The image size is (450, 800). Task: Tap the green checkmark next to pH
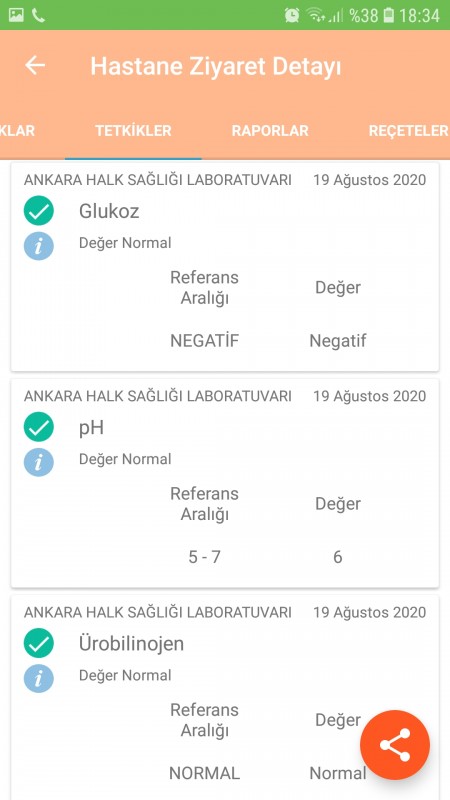pyautogui.click(x=39, y=427)
